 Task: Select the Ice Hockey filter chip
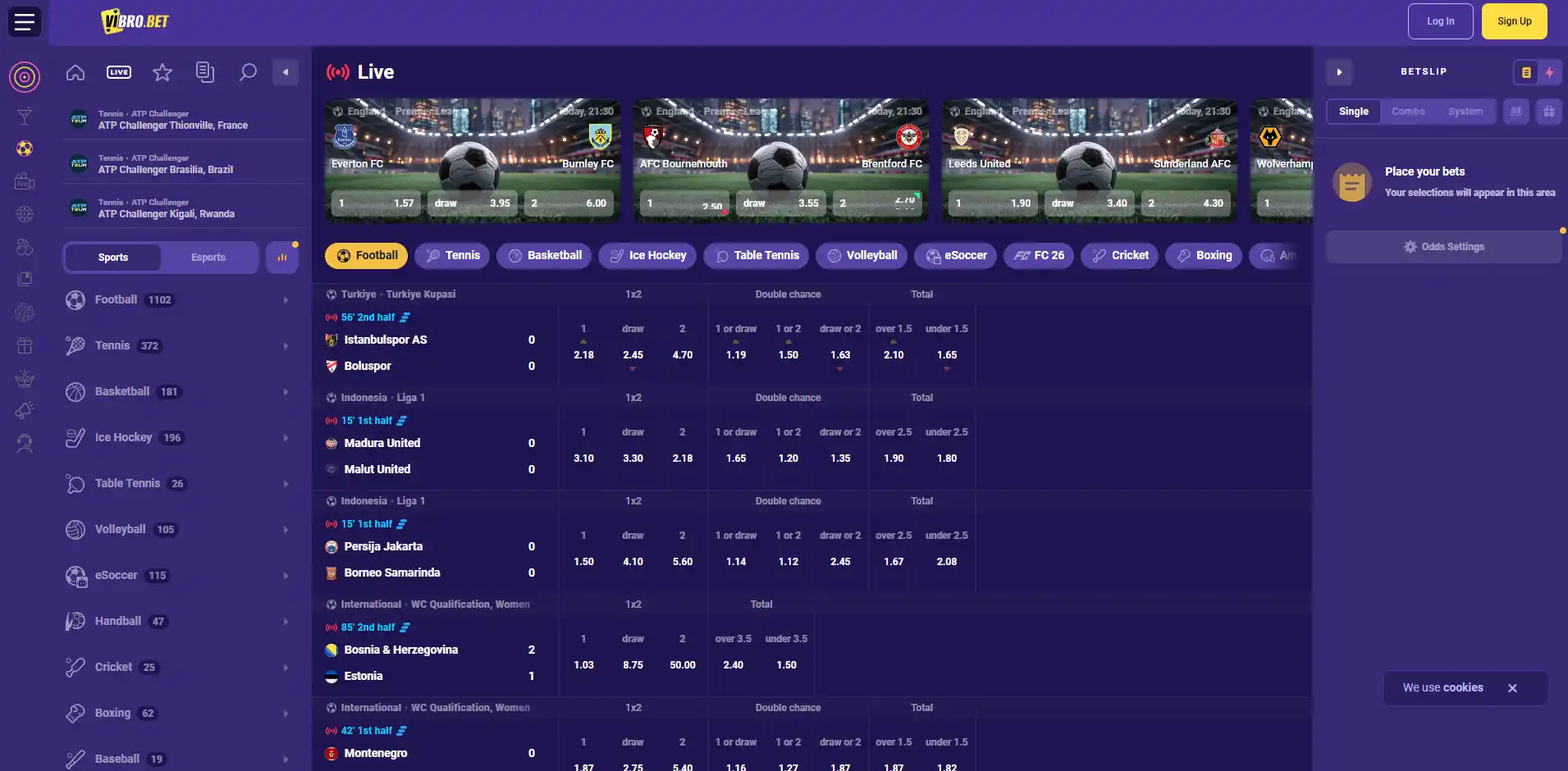pos(647,256)
